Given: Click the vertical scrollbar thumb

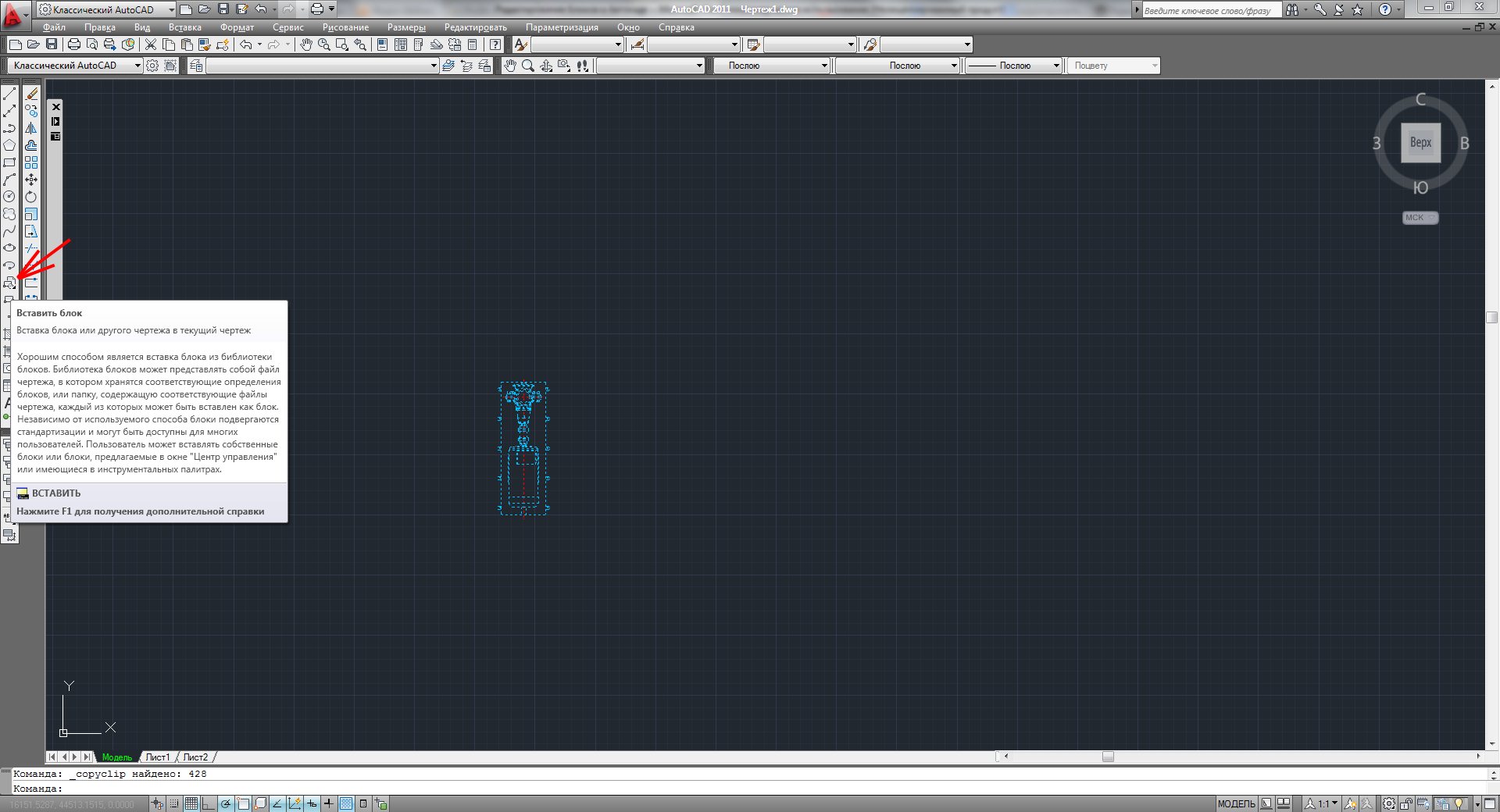Looking at the screenshot, I should tap(1492, 317).
